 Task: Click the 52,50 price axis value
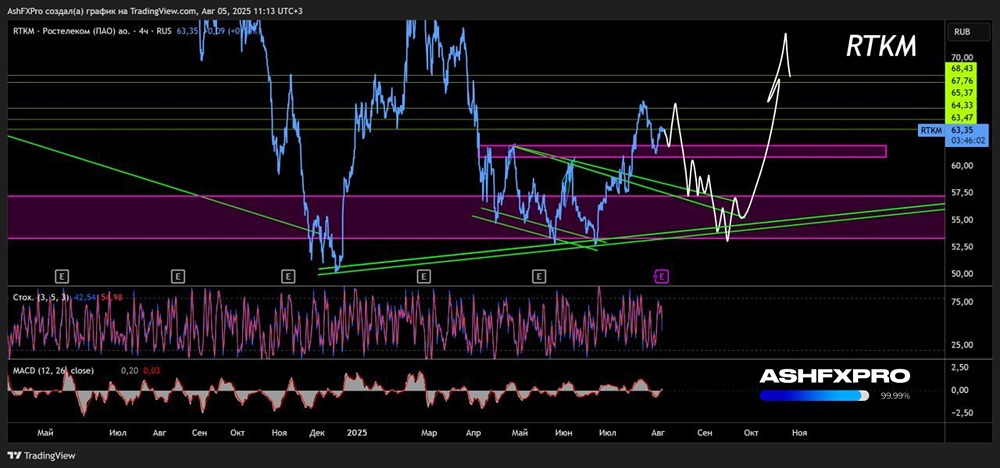[x=961, y=247]
